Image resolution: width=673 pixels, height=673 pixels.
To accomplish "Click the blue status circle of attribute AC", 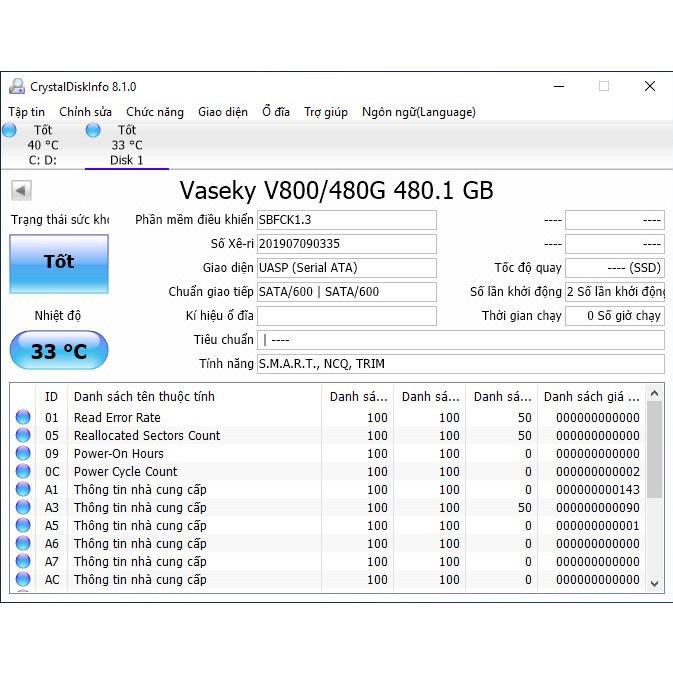I will pos(23,579).
